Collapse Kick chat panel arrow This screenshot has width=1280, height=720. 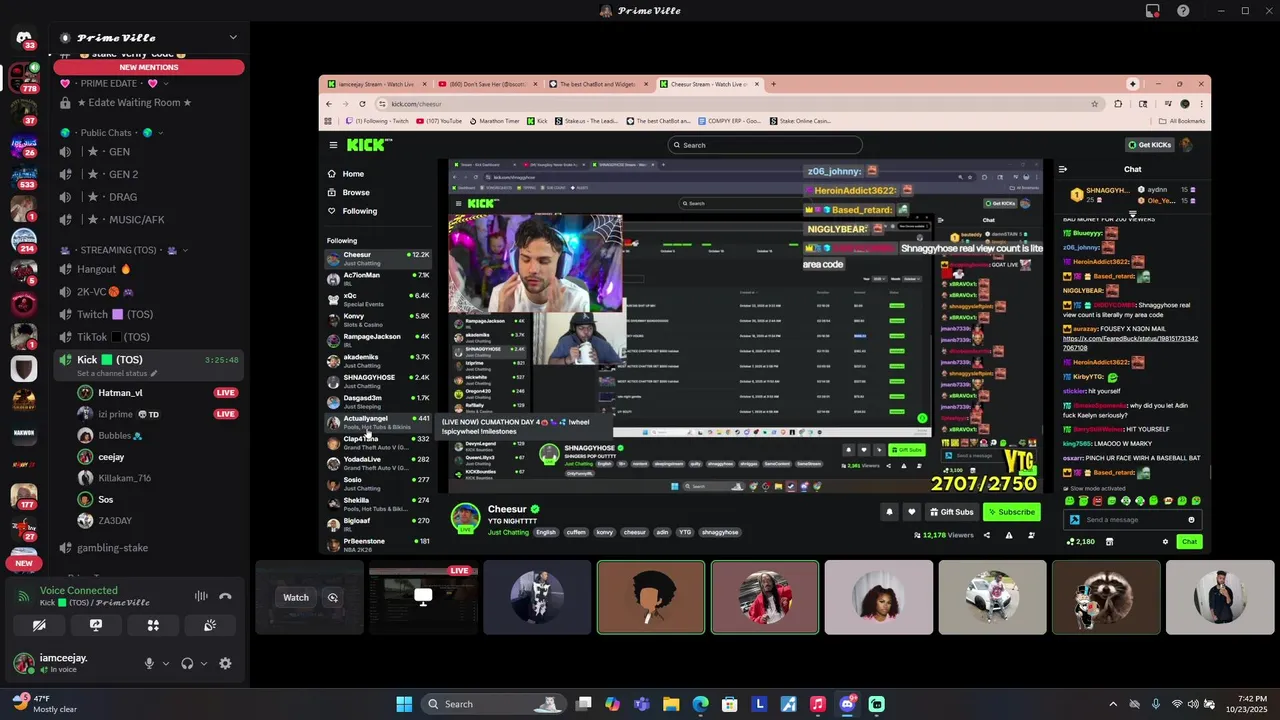pyautogui.click(x=1063, y=169)
